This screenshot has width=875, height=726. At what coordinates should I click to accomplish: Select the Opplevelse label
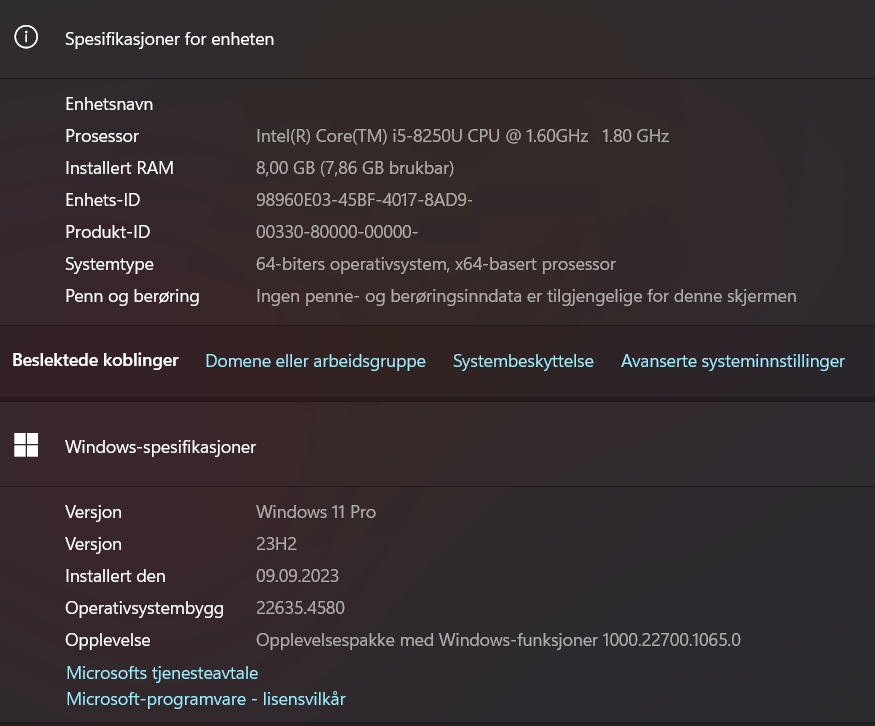tap(108, 640)
